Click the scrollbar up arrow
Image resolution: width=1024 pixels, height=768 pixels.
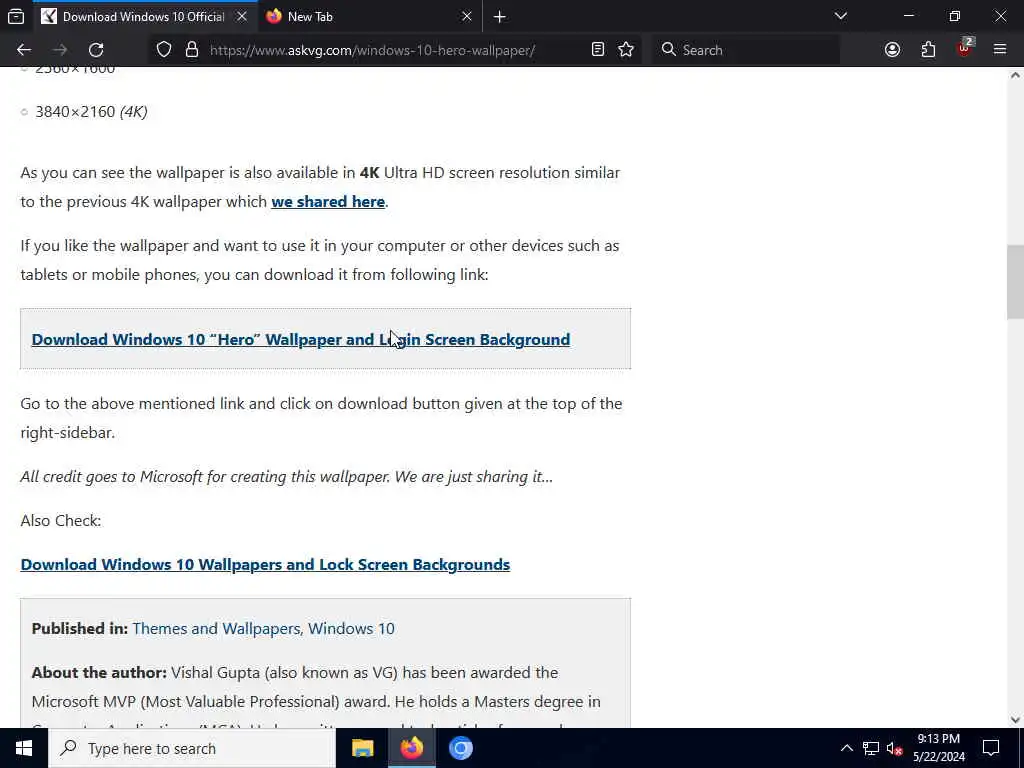pos(1015,75)
